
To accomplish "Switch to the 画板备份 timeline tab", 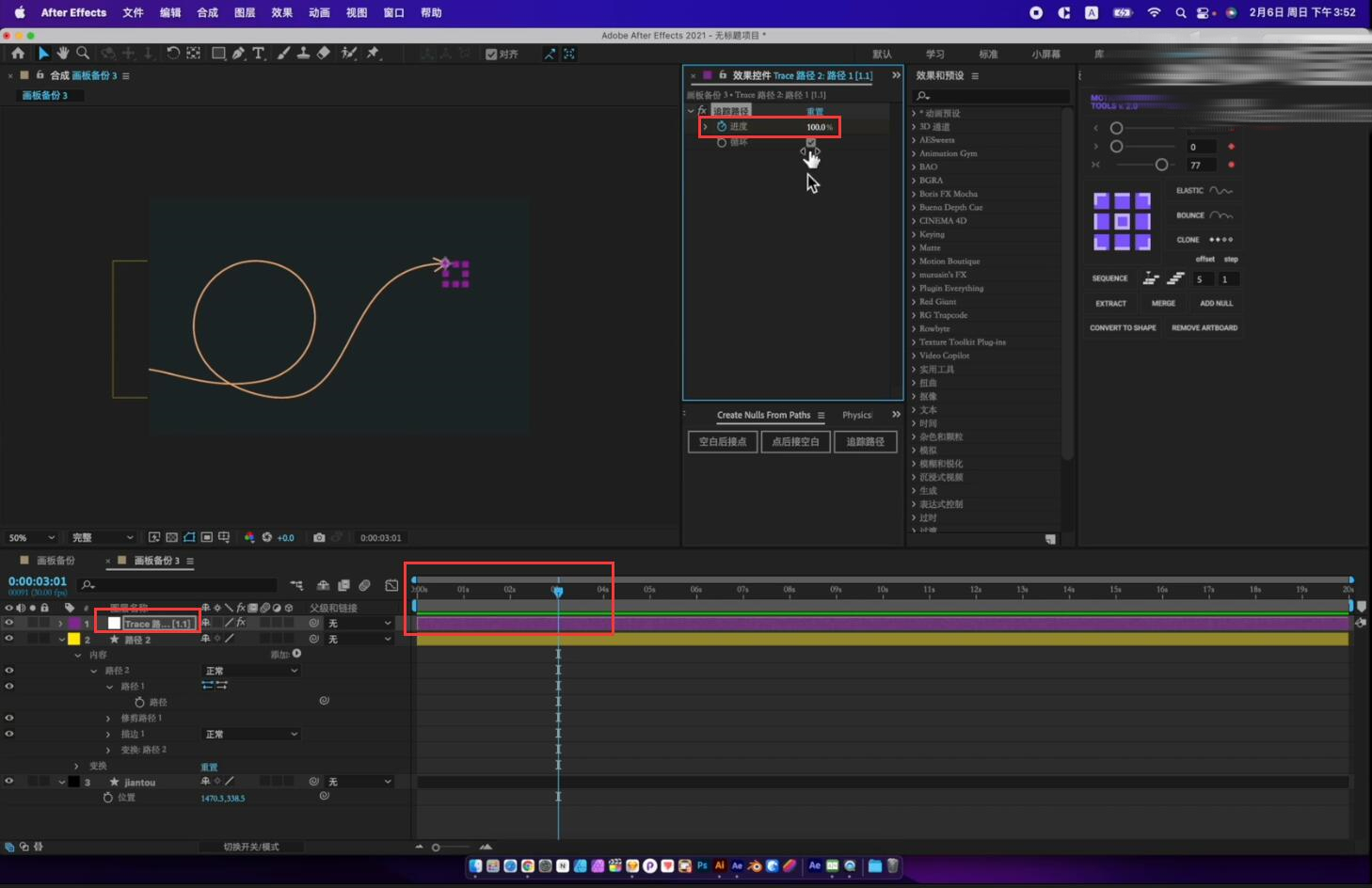I will click(x=56, y=561).
